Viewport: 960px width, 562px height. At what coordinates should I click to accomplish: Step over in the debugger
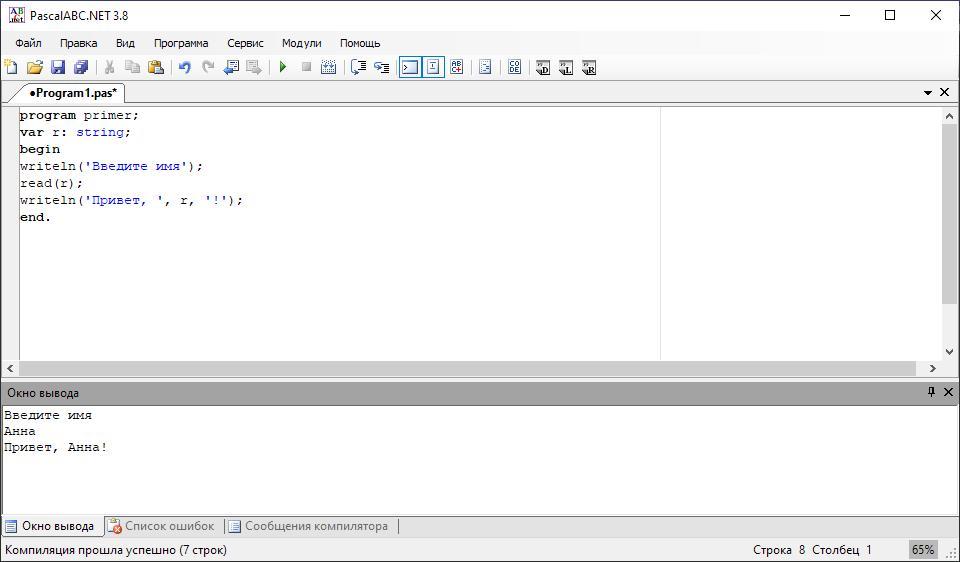(359, 67)
